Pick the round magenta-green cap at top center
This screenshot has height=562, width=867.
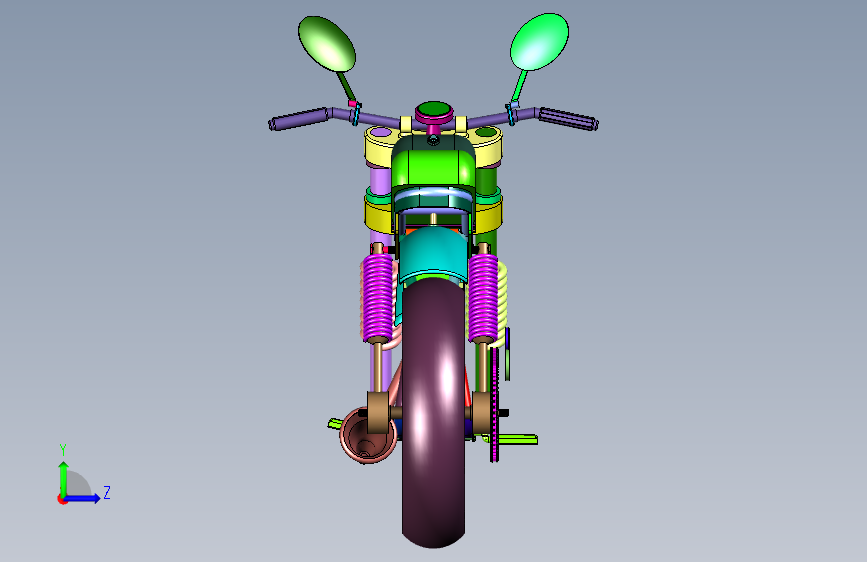[434, 112]
